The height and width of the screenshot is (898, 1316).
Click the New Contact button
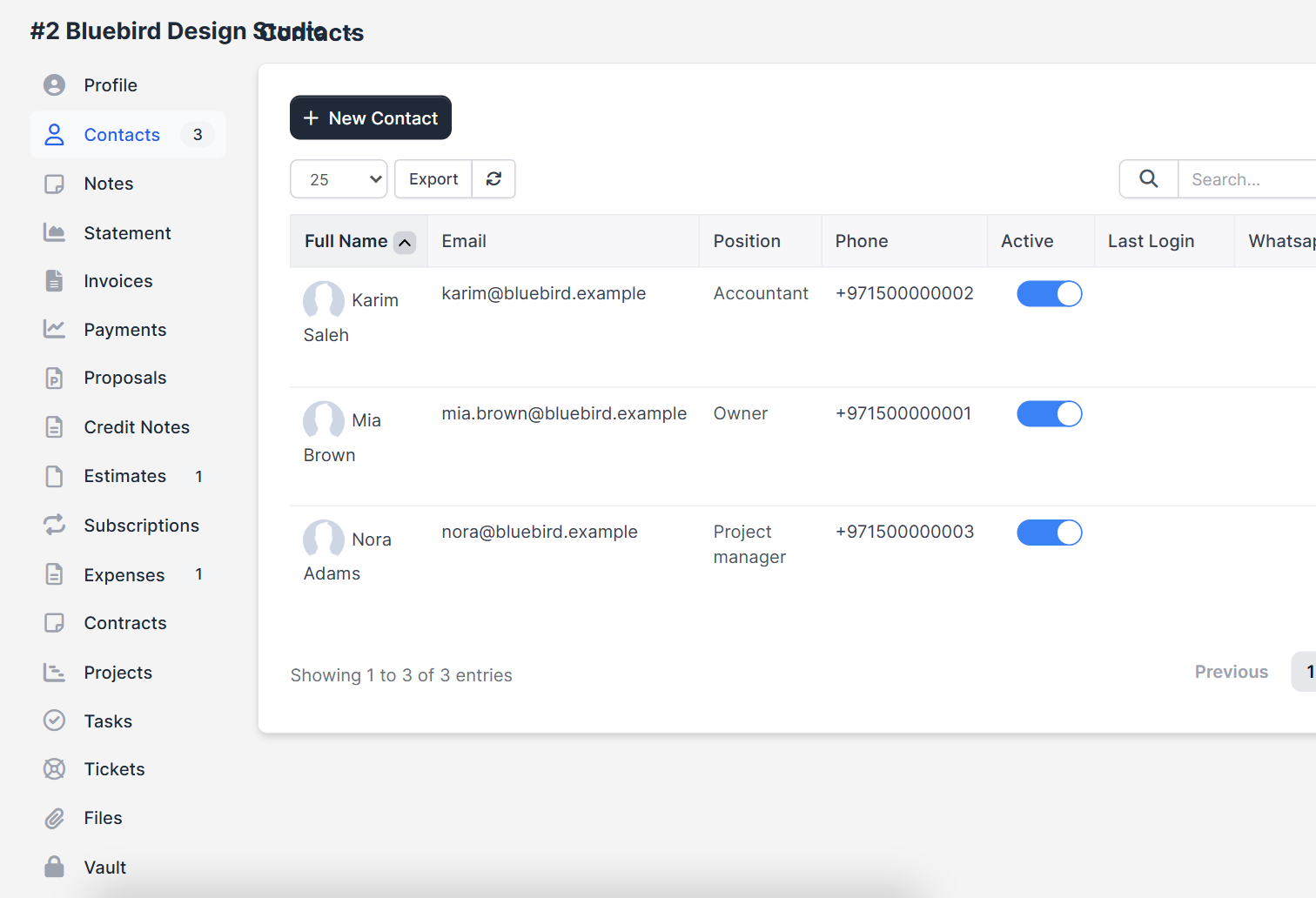tap(371, 117)
